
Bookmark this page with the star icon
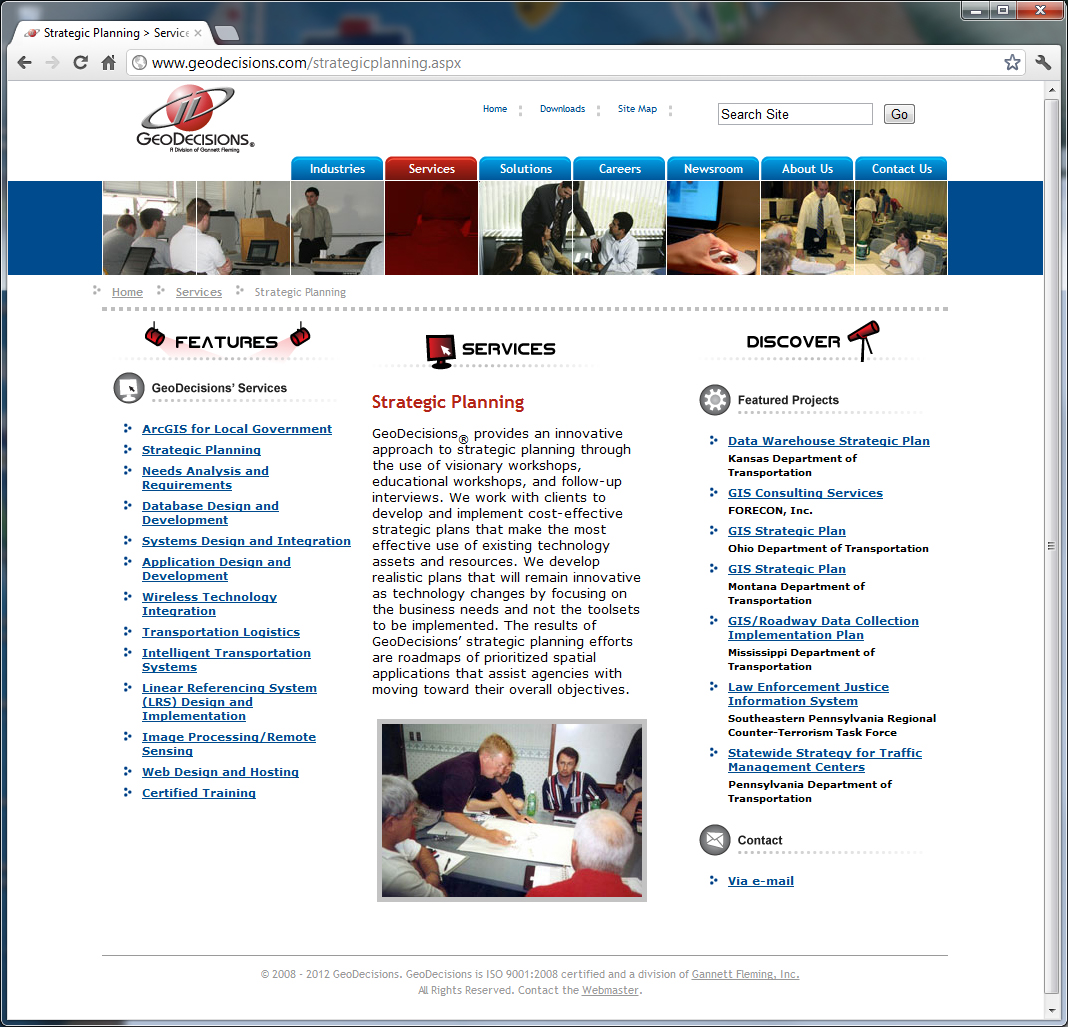click(1012, 63)
